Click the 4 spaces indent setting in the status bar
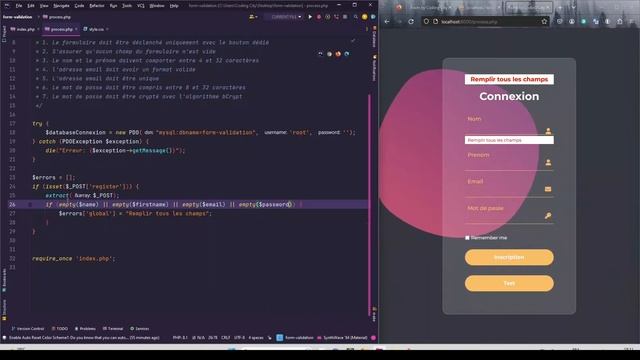 256,338
